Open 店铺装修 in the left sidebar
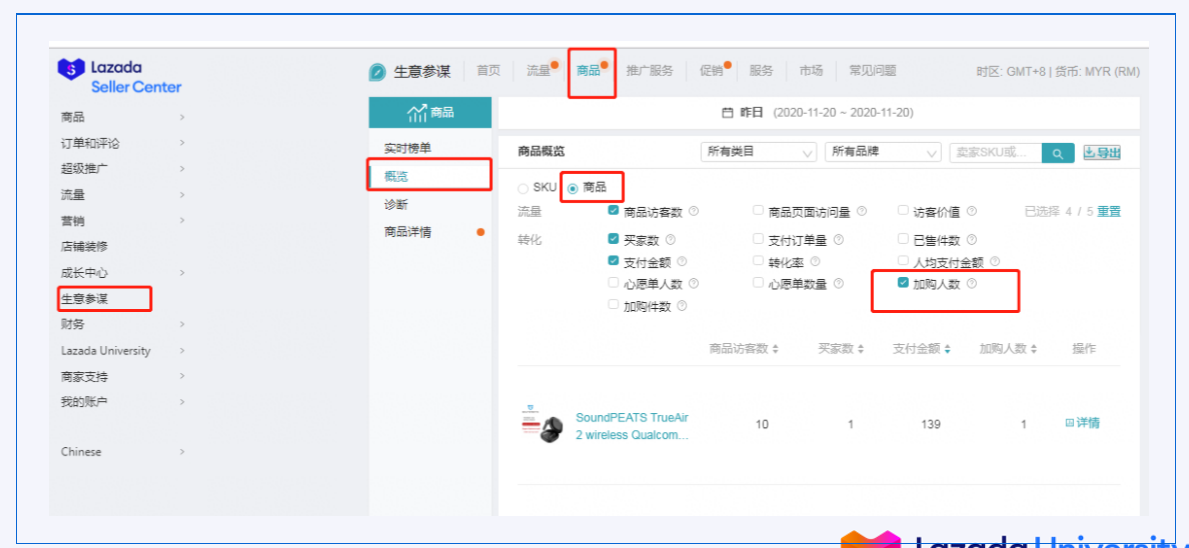 (85, 246)
